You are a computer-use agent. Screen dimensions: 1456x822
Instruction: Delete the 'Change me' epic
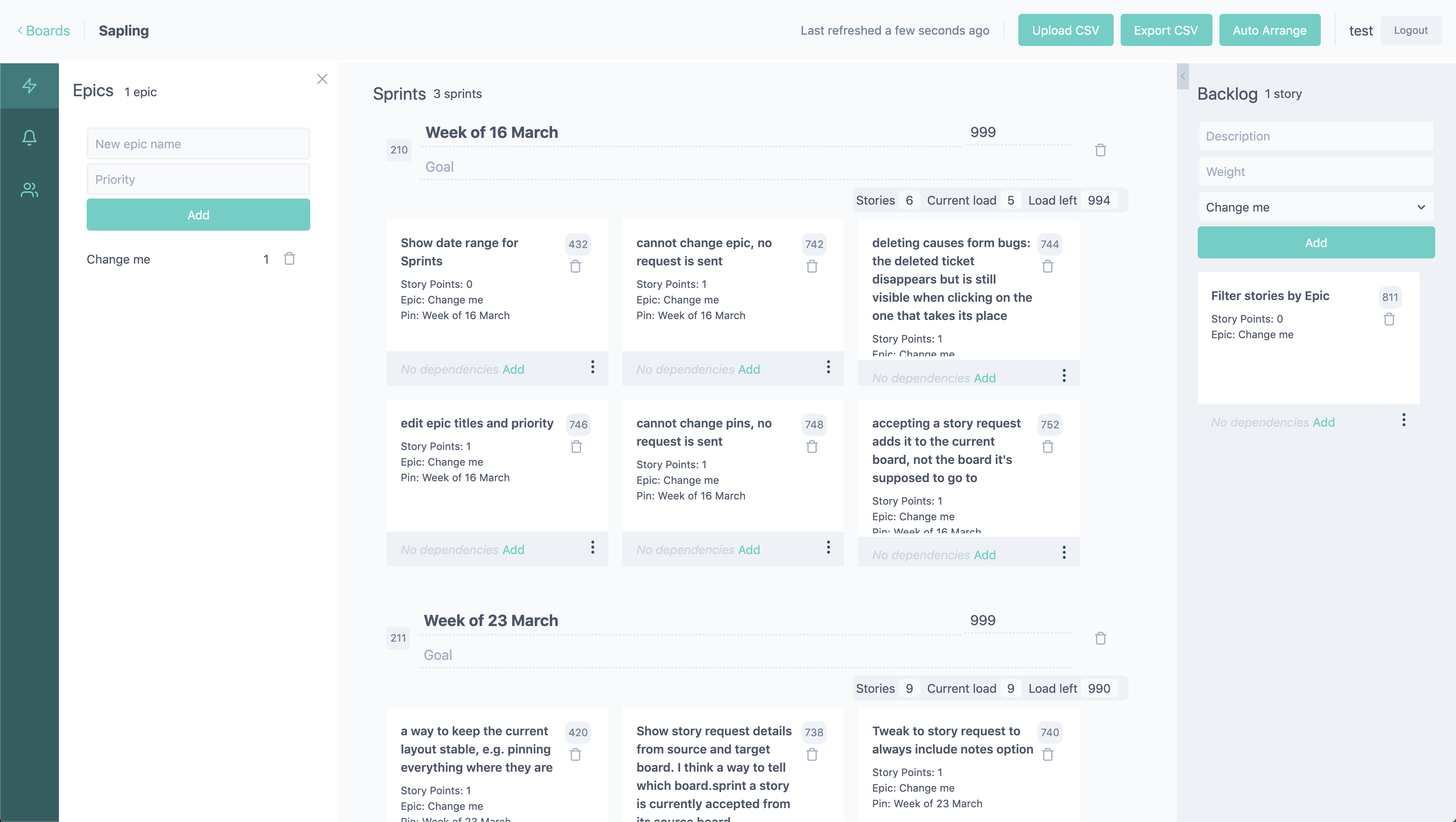click(x=289, y=259)
